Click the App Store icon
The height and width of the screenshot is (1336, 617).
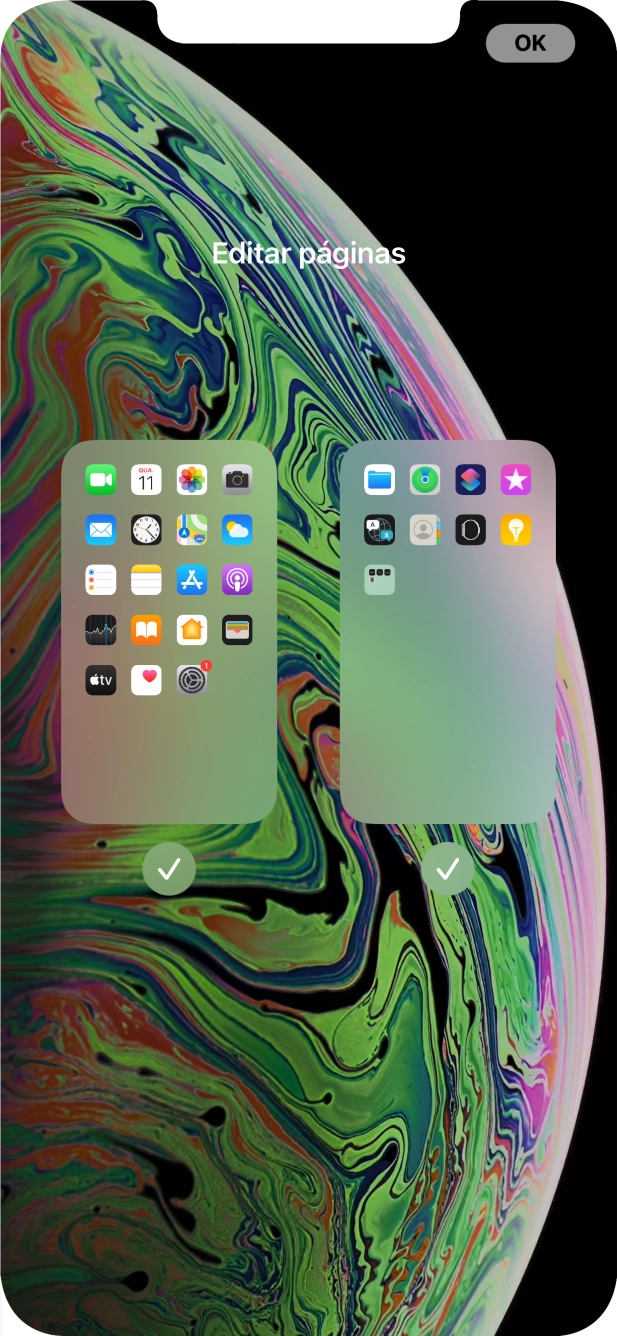pos(192,580)
